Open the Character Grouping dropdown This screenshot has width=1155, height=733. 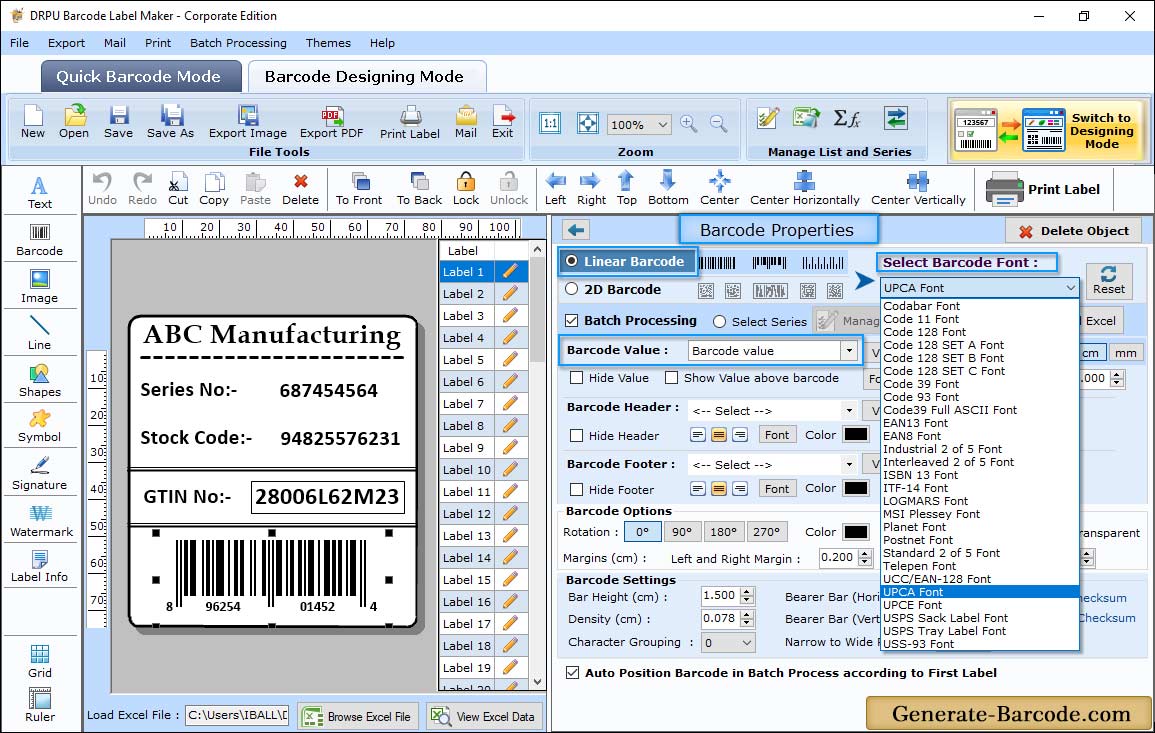click(747, 642)
